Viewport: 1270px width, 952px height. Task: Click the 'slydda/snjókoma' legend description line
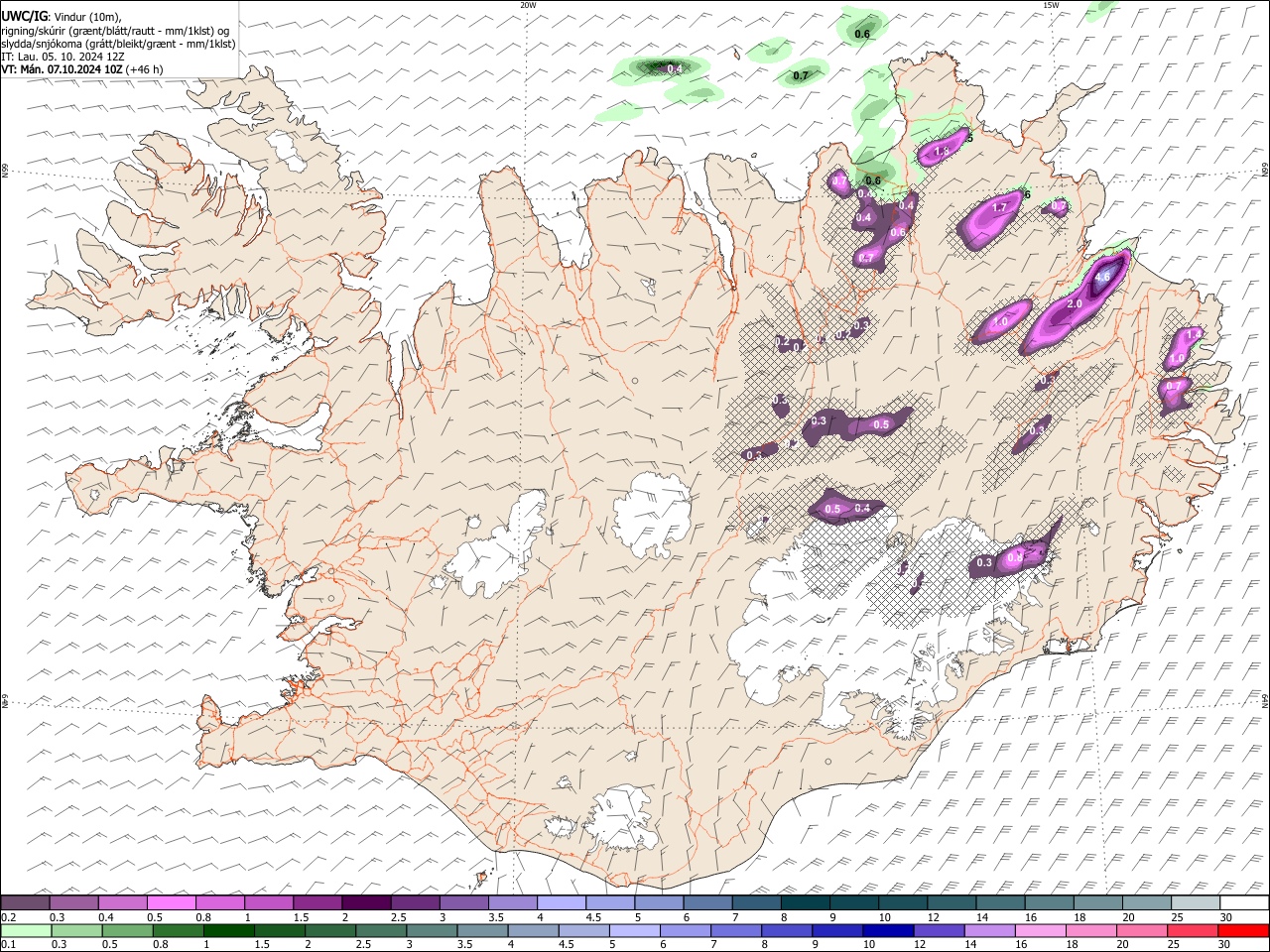119,44
